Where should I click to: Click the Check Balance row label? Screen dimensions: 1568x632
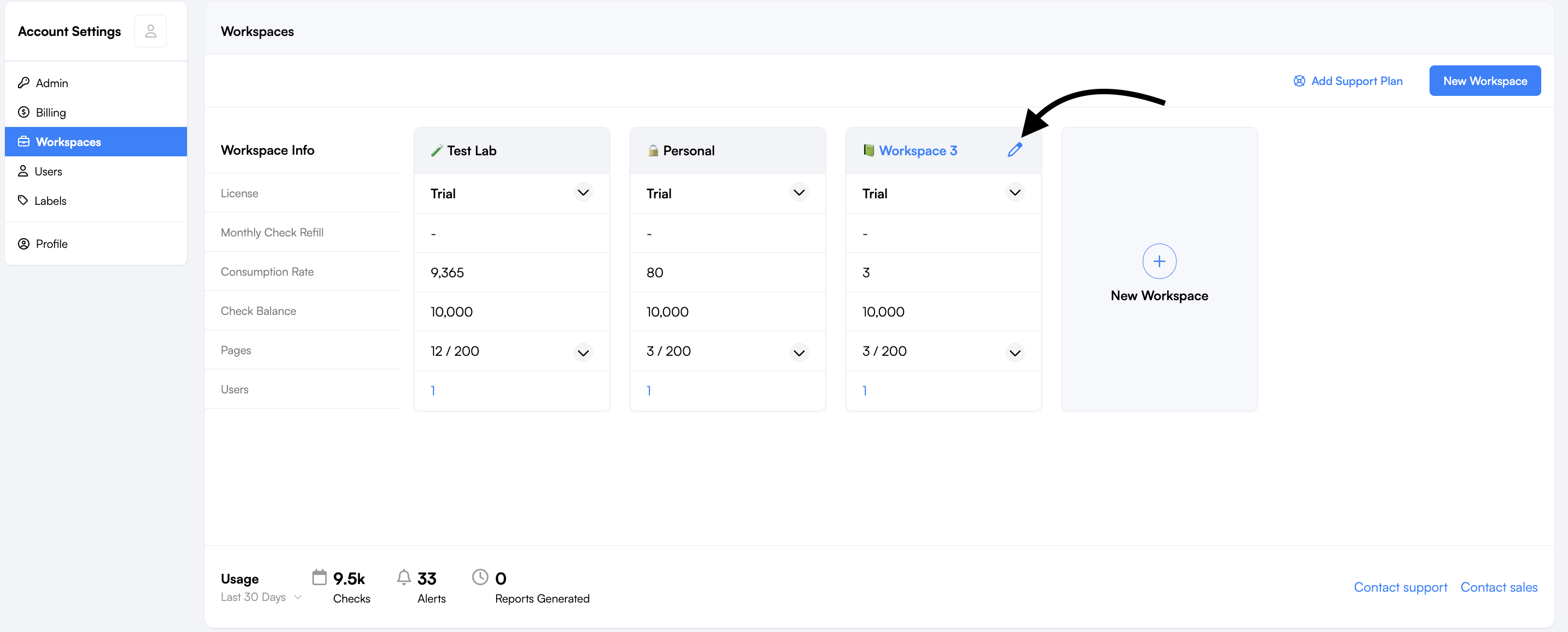[x=258, y=311]
